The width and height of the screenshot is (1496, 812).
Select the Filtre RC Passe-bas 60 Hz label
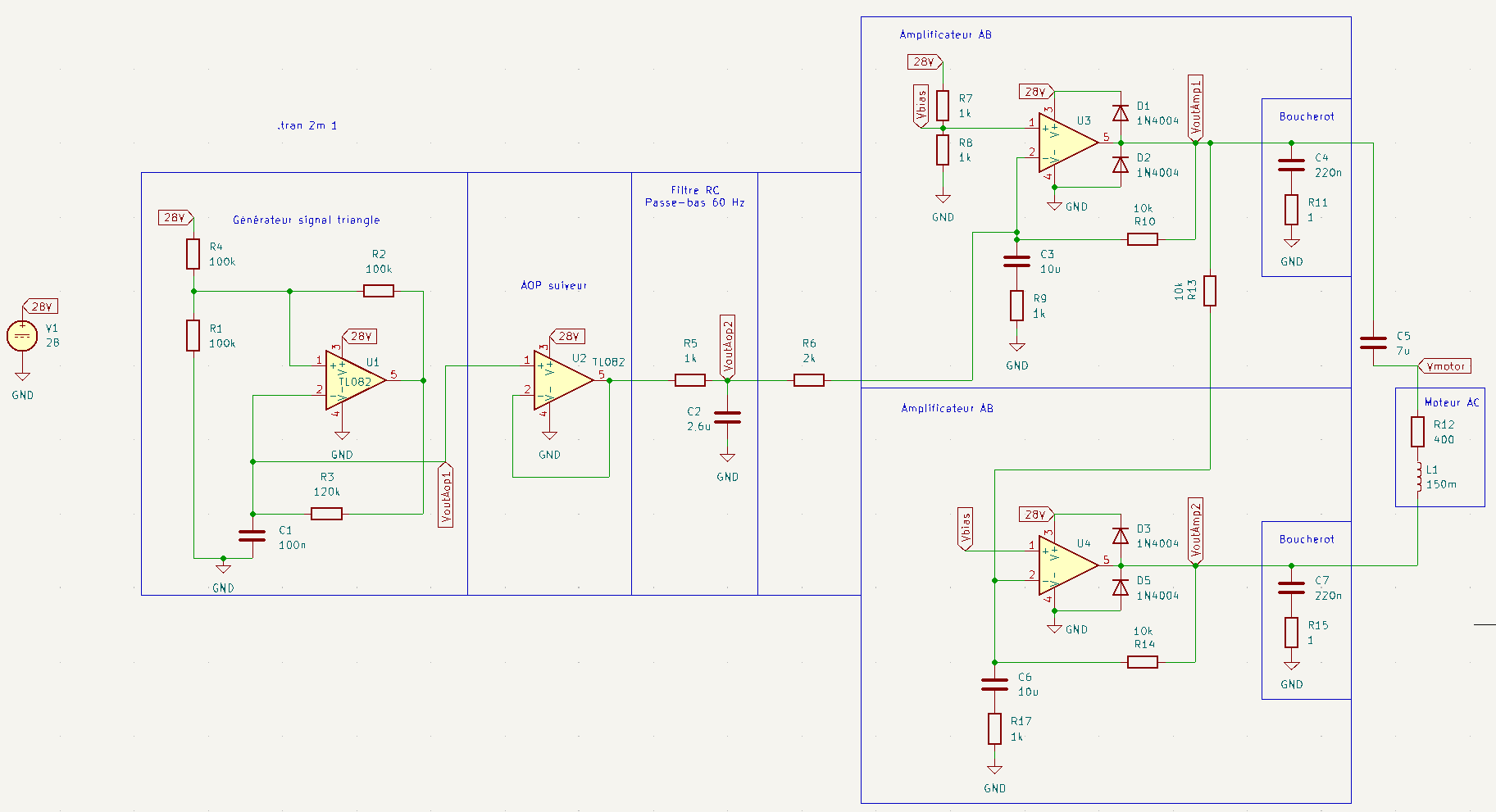point(695,196)
